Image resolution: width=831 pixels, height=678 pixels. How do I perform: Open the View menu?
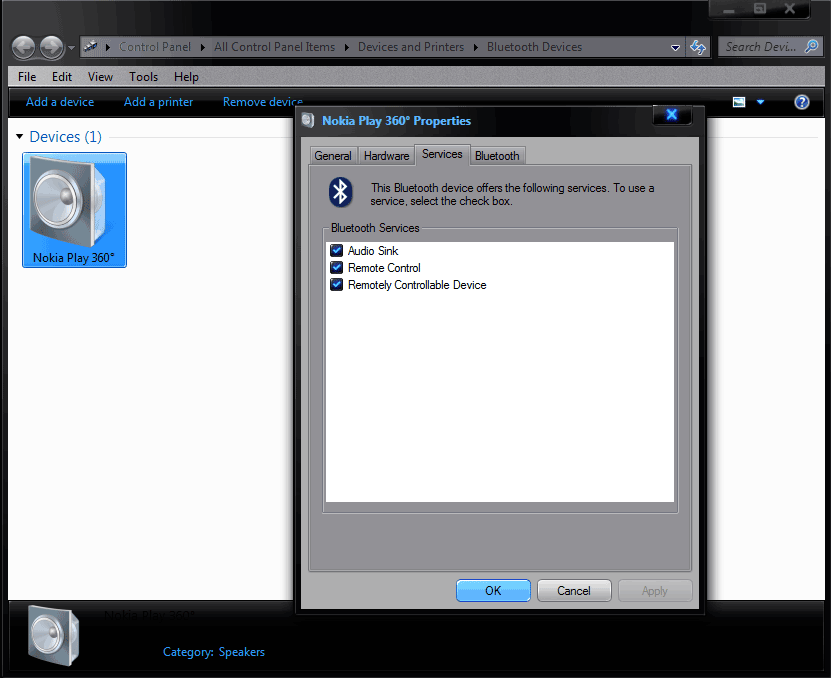(x=100, y=77)
